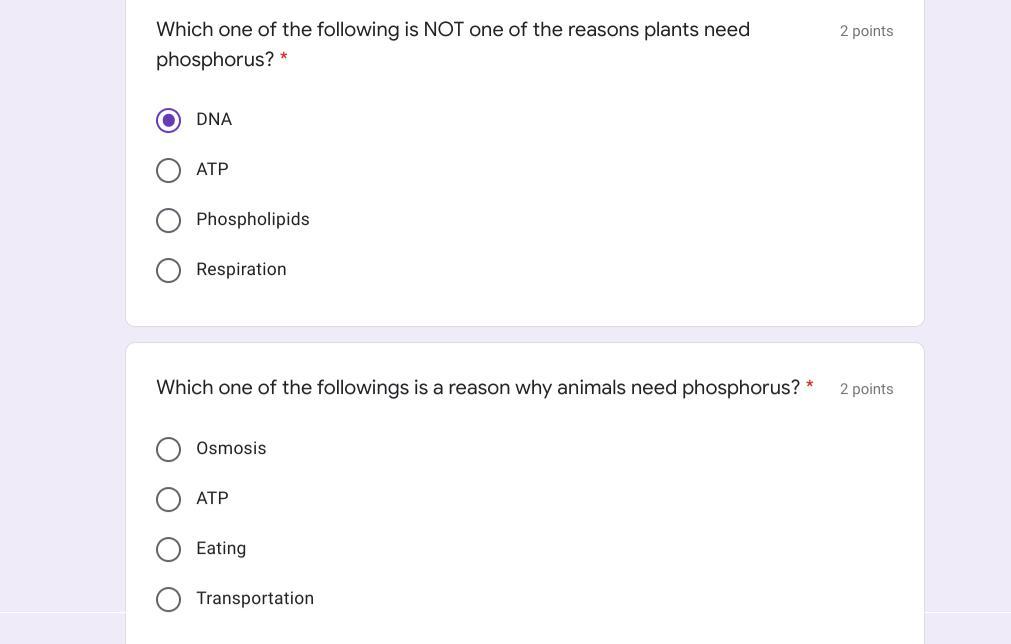Click the 'Respiration' option label text

(241, 269)
